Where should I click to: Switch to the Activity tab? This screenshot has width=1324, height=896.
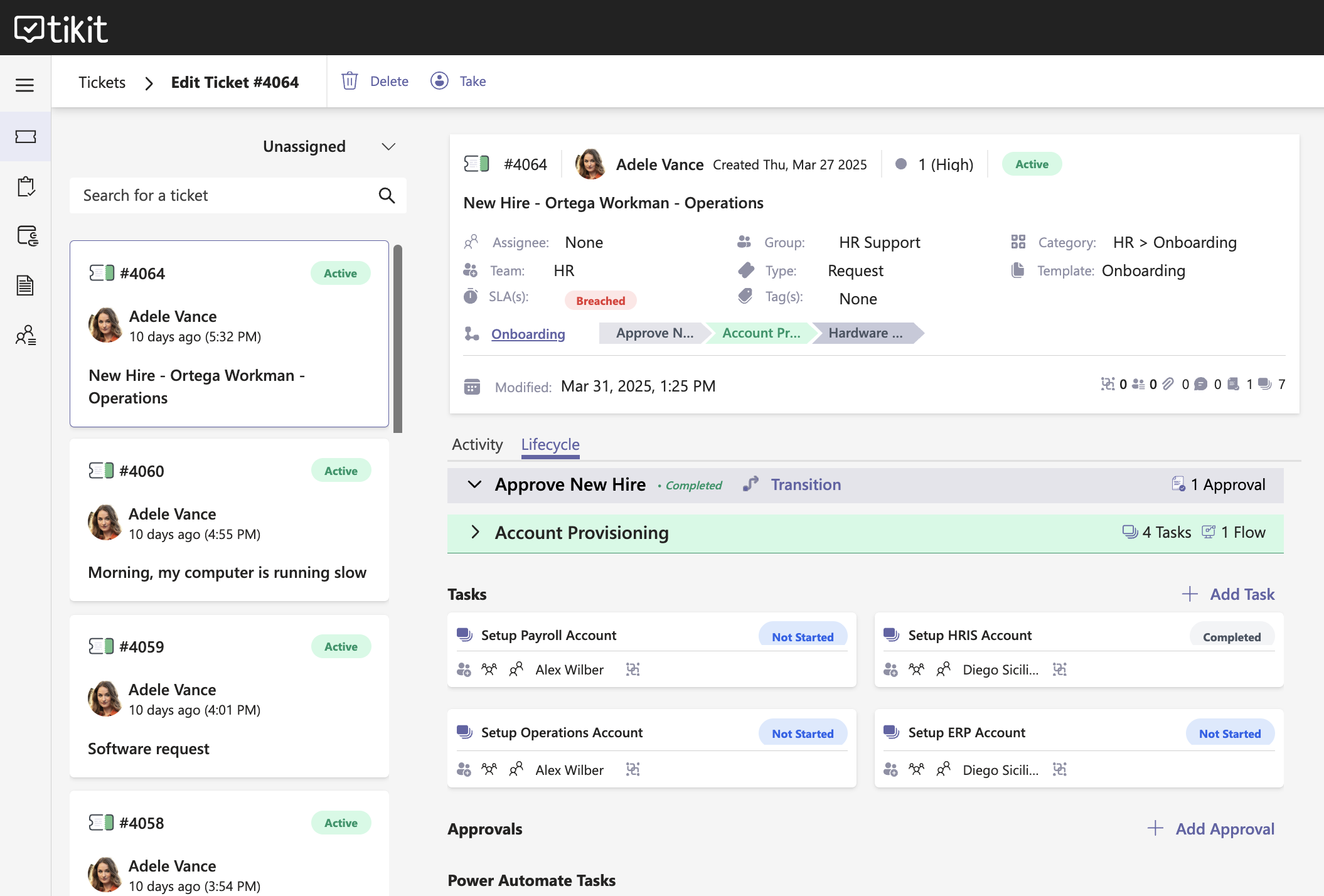click(477, 444)
